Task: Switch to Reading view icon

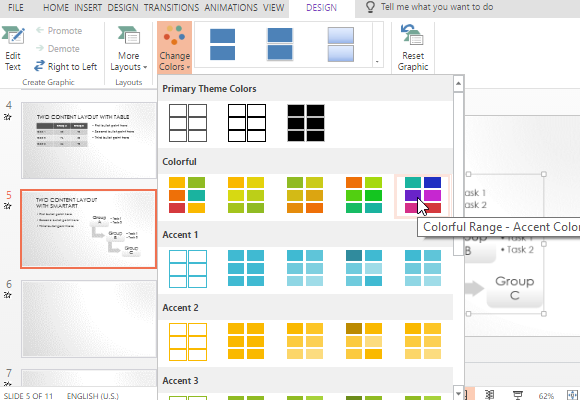Action: pyautogui.click(x=489, y=395)
